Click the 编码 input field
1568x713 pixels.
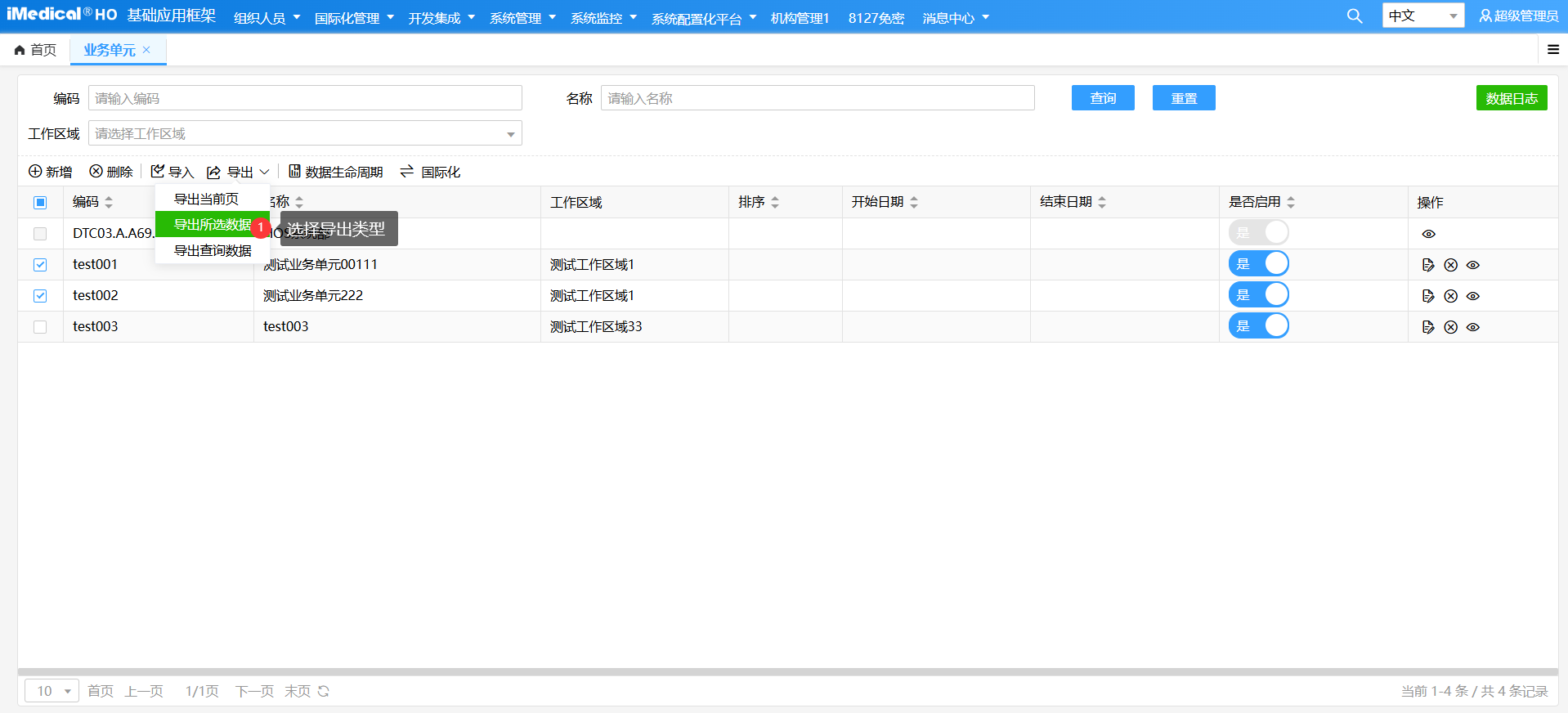tap(304, 98)
